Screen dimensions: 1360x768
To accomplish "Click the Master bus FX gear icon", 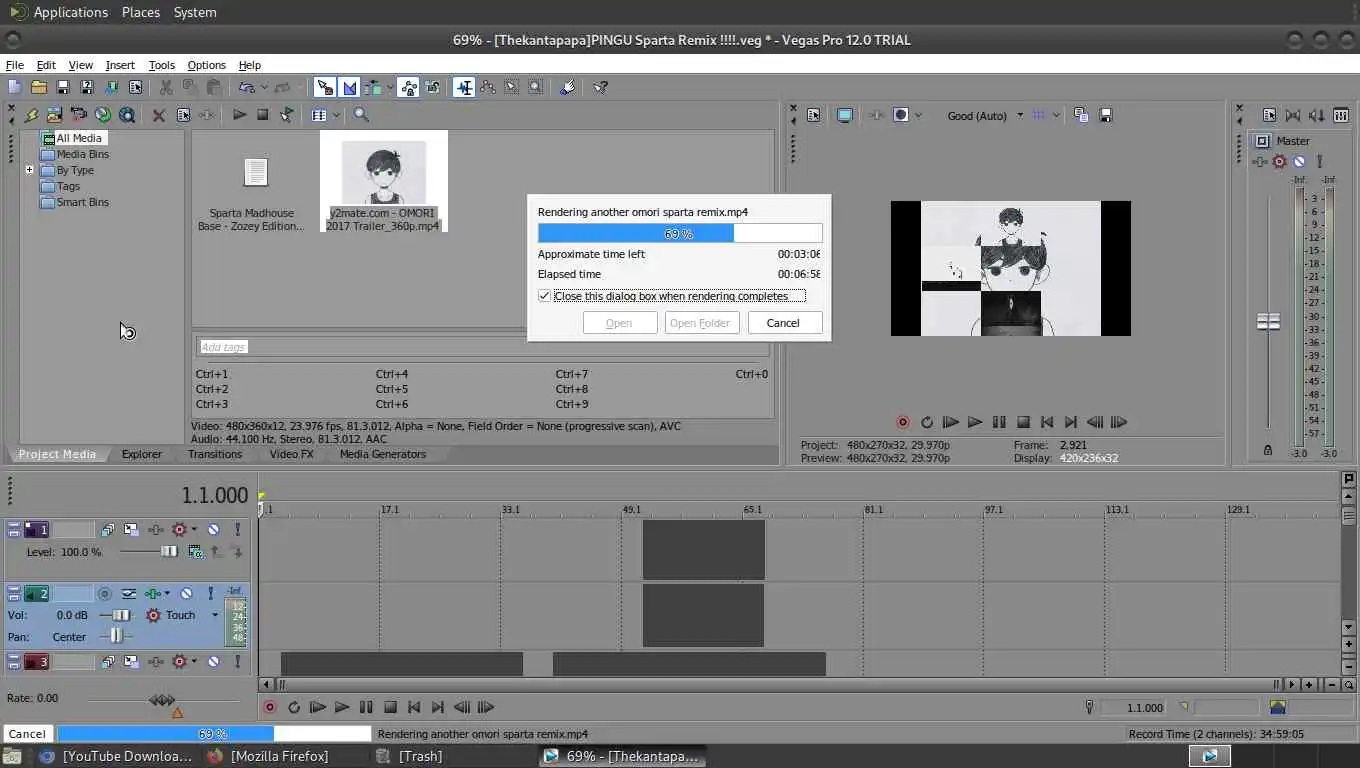I will tap(1279, 161).
